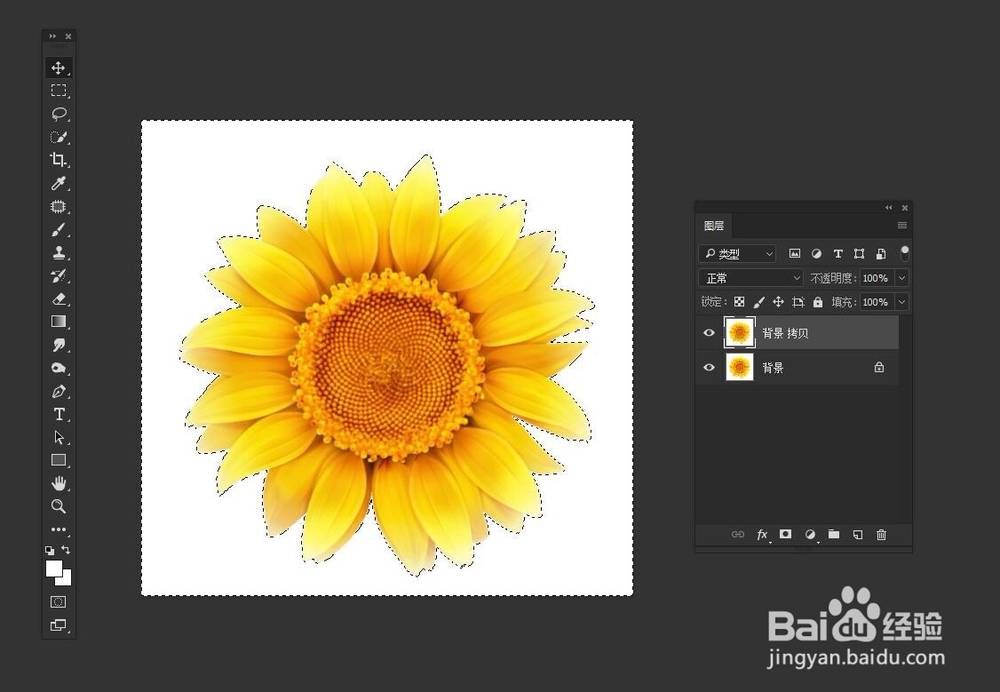
Task: Close the Layers panel
Action: click(x=904, y=207)
